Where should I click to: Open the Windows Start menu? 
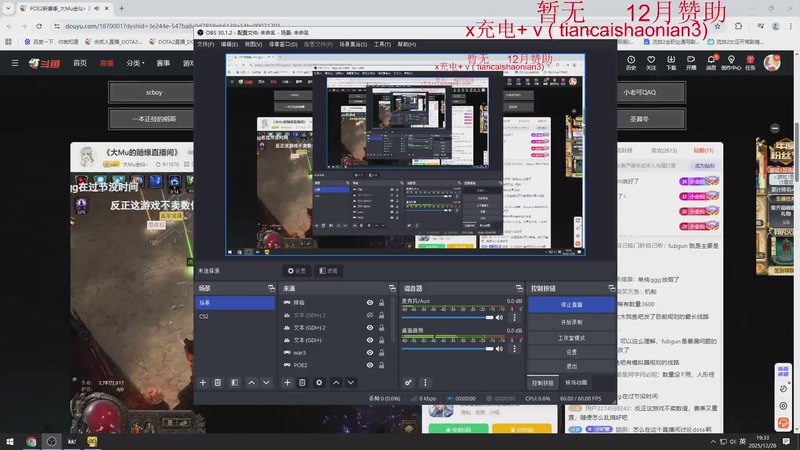[10, 441]
